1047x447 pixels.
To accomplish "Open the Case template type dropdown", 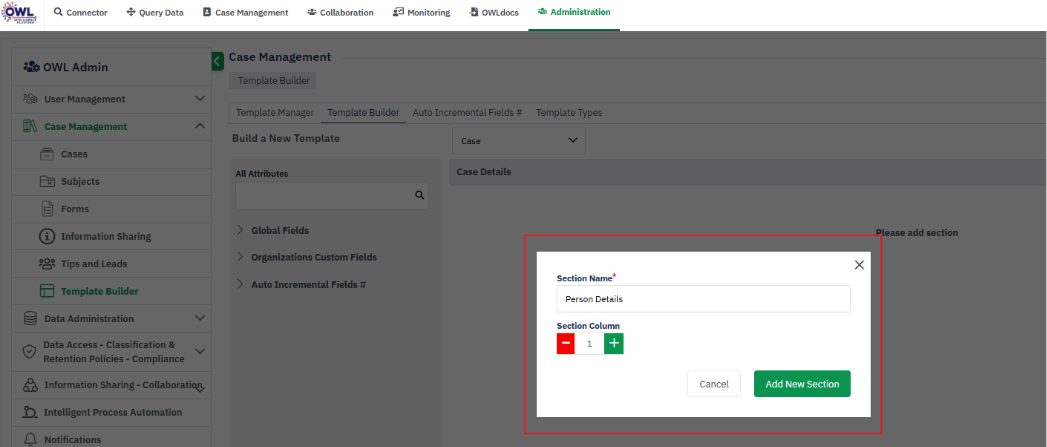I will 519,141.
